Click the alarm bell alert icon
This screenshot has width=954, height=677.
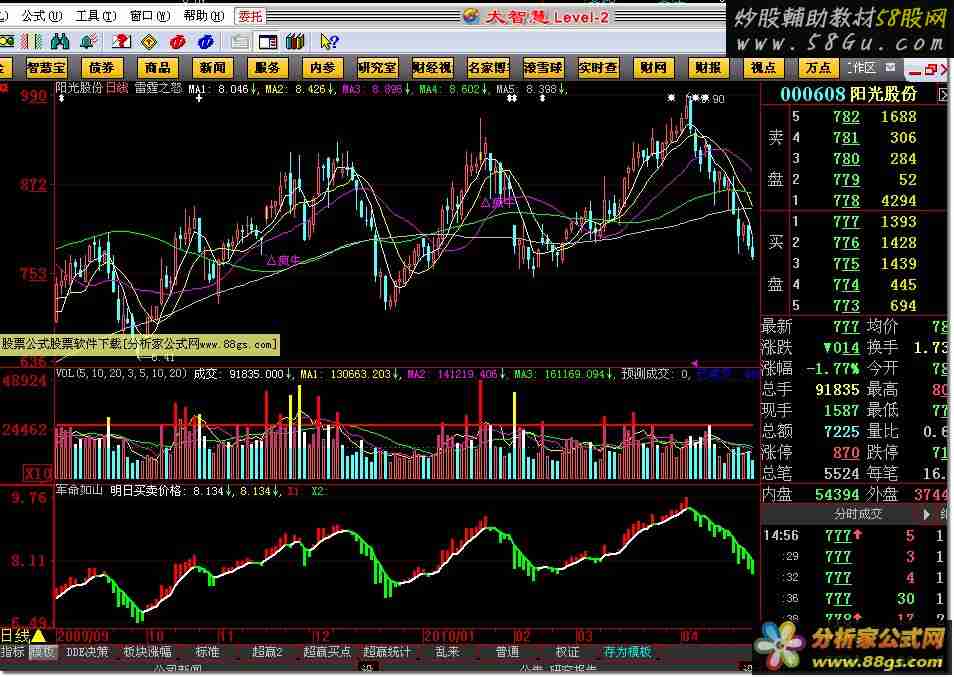[x=88, y=41]
